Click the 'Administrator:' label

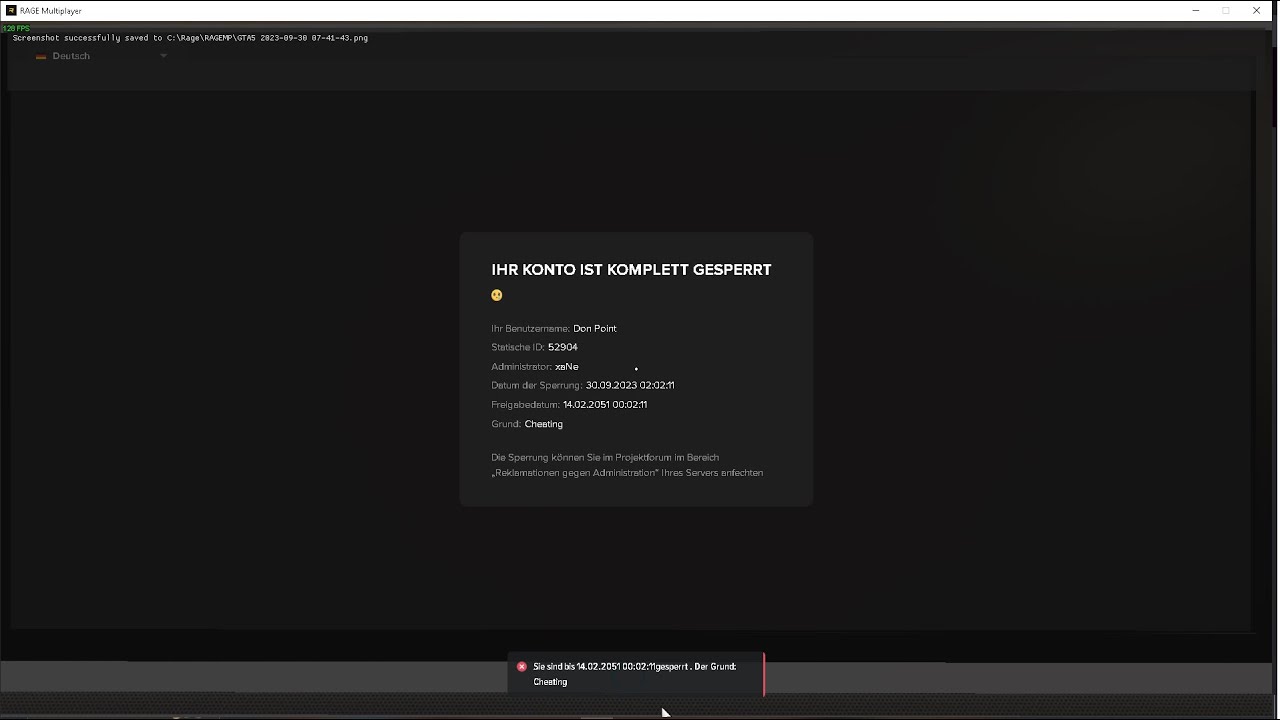pyautogui.click(x=522, y=367)
